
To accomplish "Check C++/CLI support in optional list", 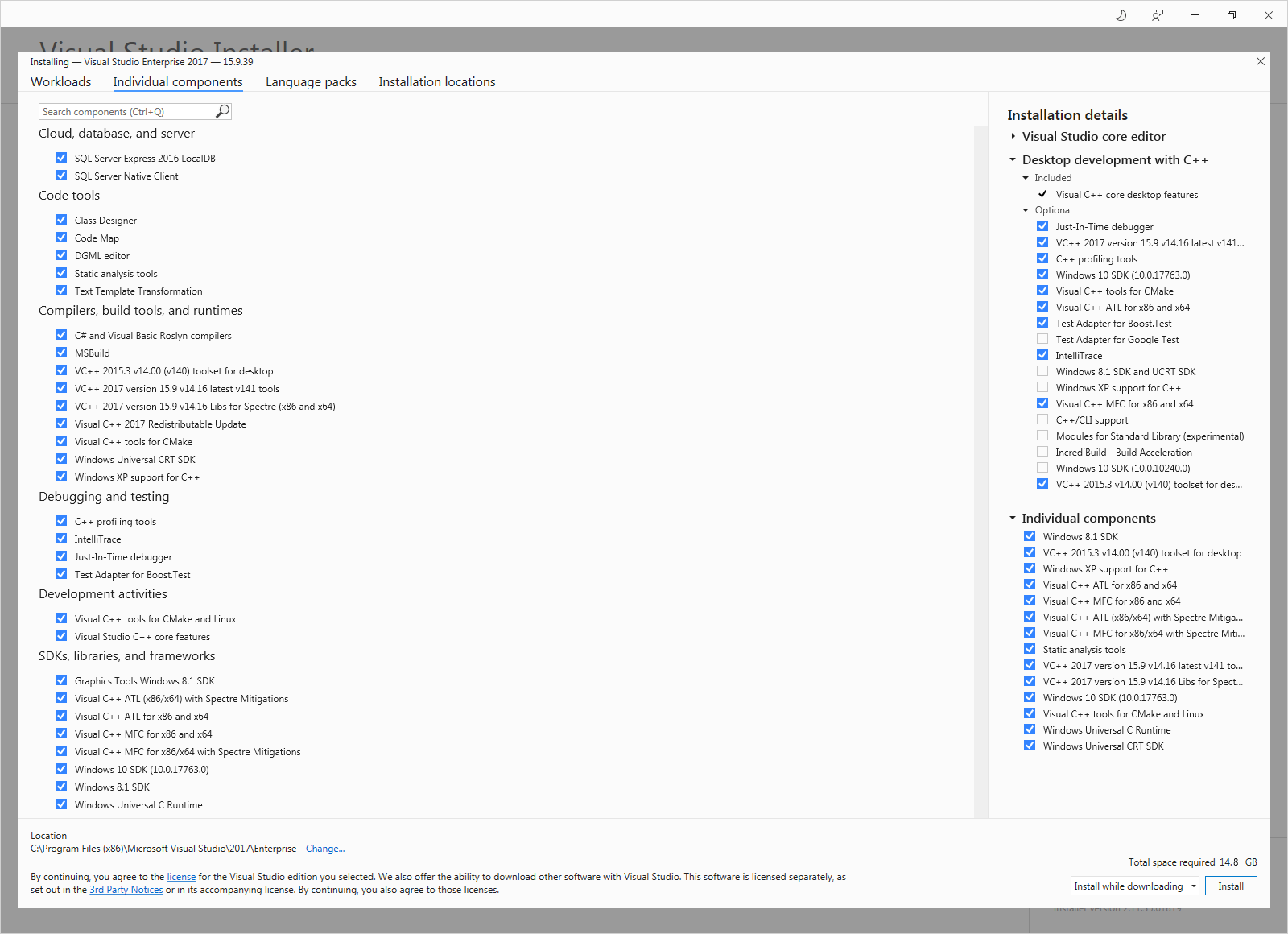I will point(1042,419).
